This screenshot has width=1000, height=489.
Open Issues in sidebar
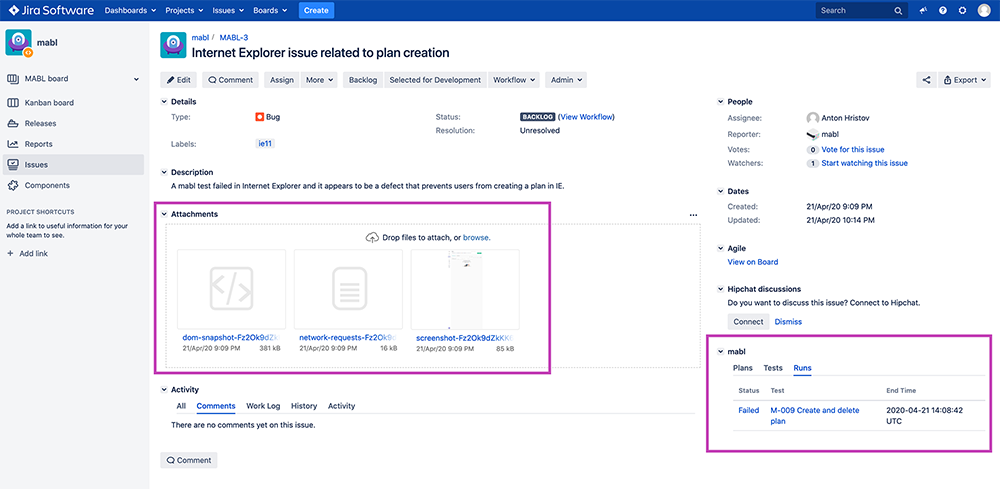click(x=73, y=164)
